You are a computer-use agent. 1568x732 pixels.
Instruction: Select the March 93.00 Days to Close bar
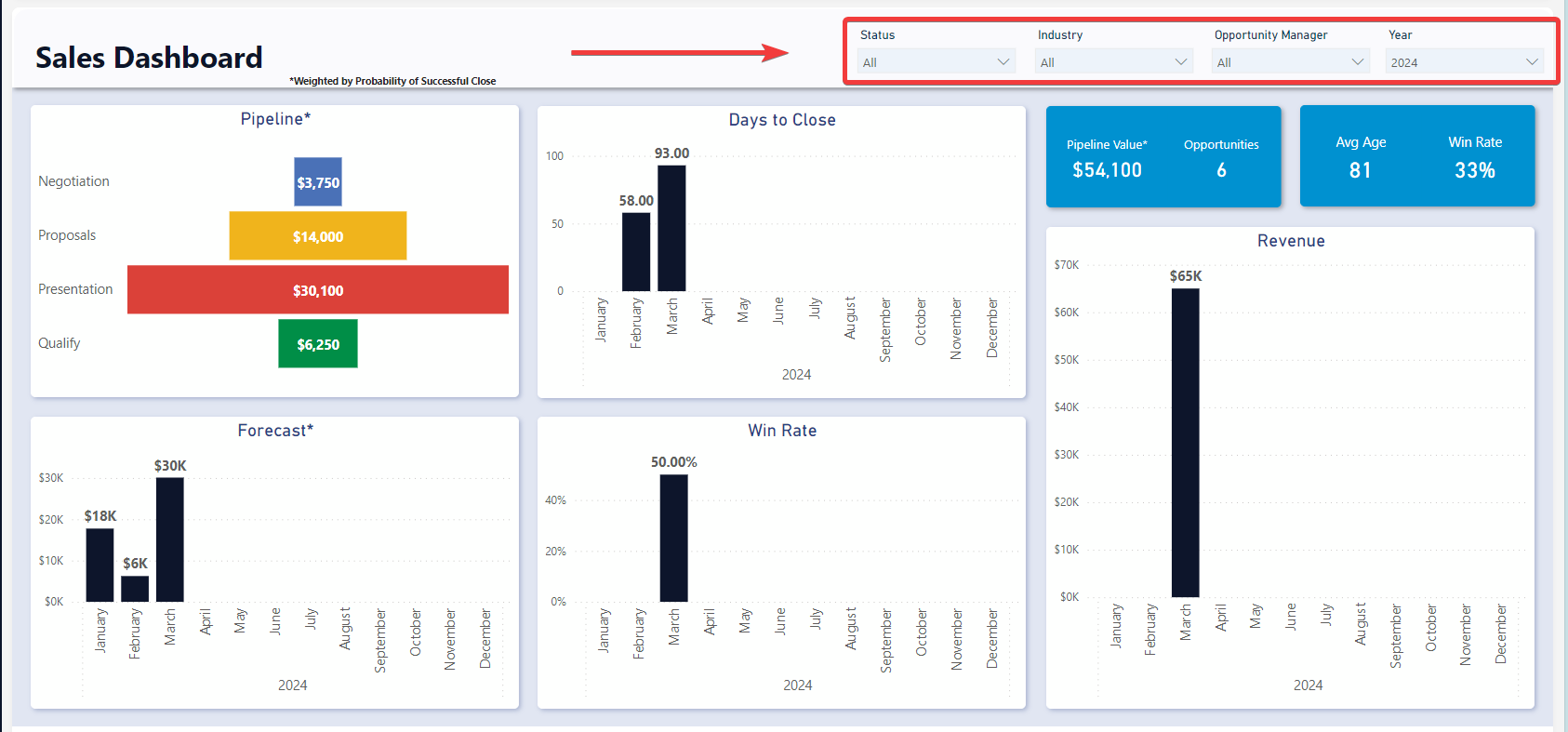(x=671, y=228)
